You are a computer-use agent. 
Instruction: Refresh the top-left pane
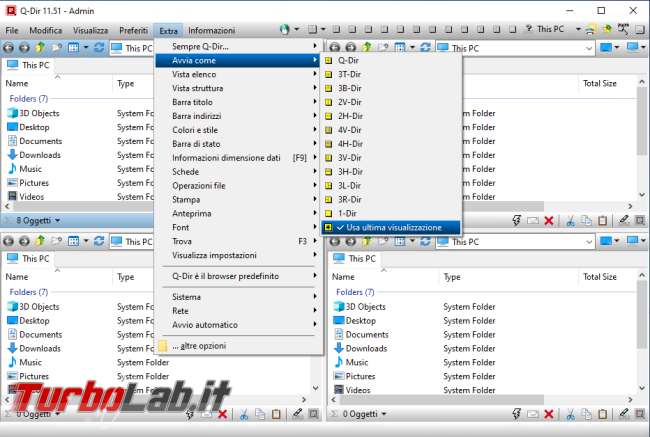[x=99, y=47]
